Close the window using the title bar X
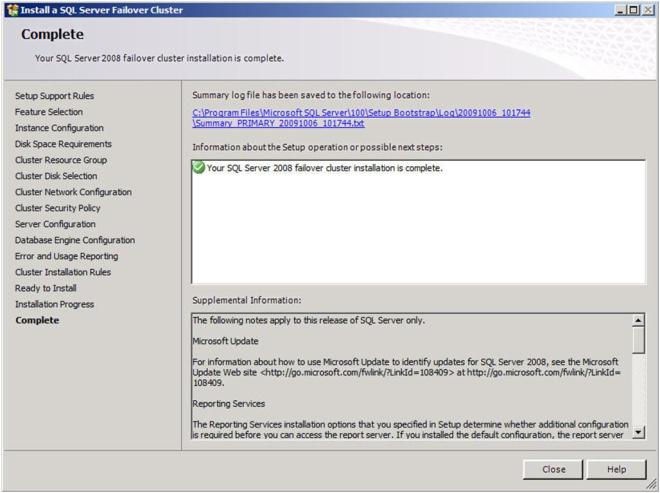This screenshot has height=493, width=660. click(649, 10)
